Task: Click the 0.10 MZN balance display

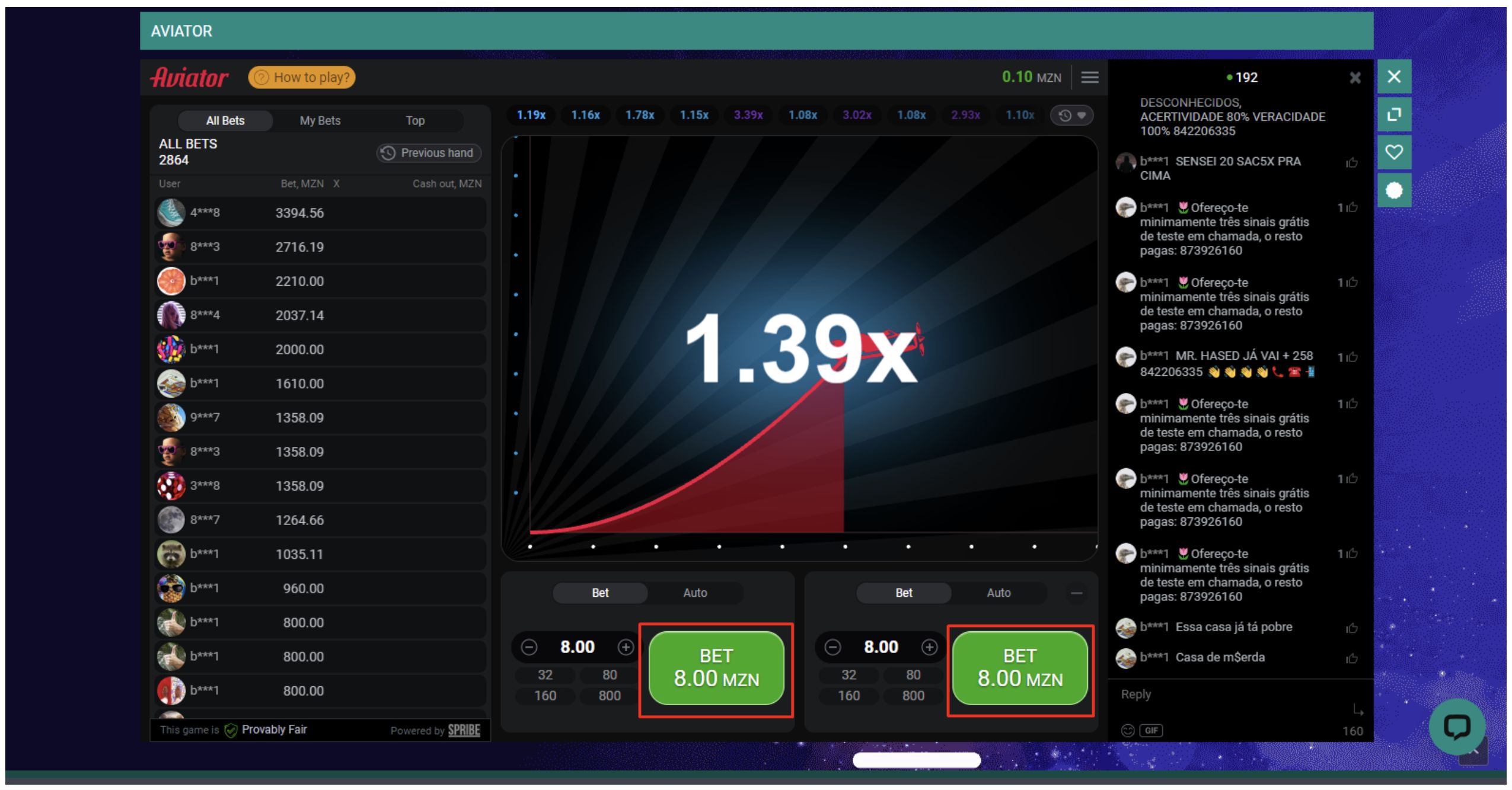Action: tap(1031, 77)
